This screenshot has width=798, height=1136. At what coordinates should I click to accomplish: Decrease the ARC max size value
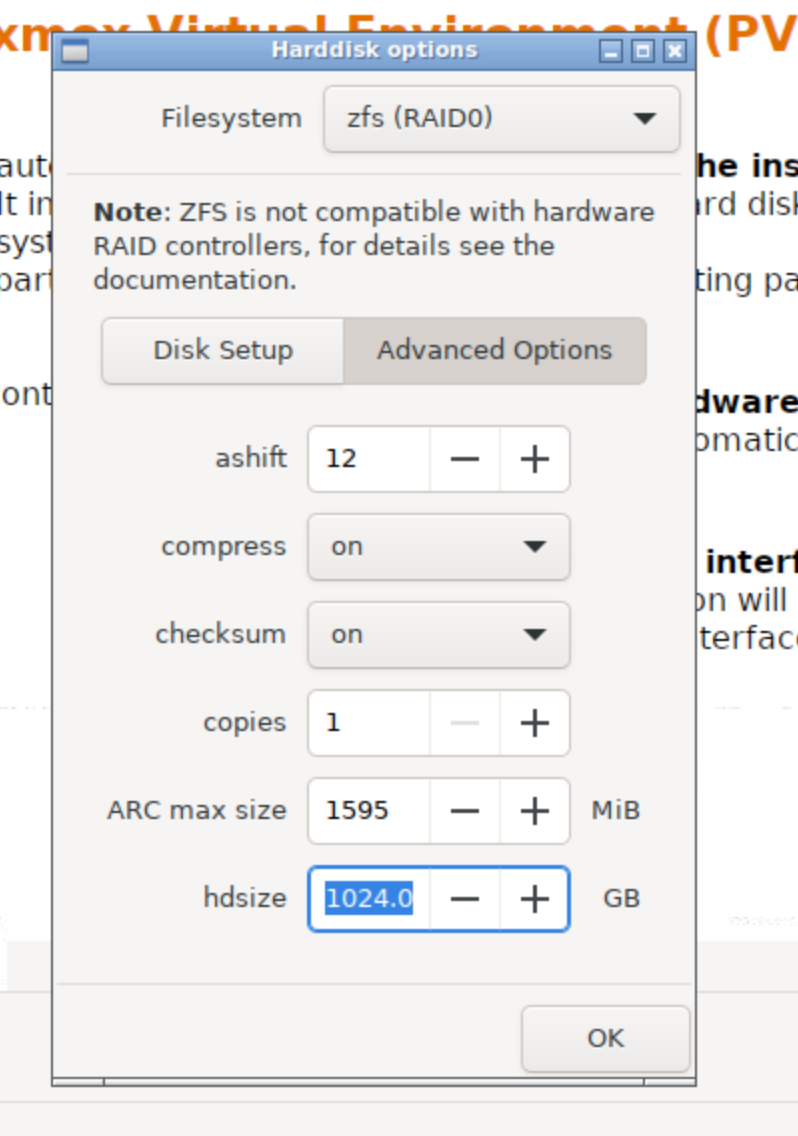pyautogui.click(x=465, y=811)
